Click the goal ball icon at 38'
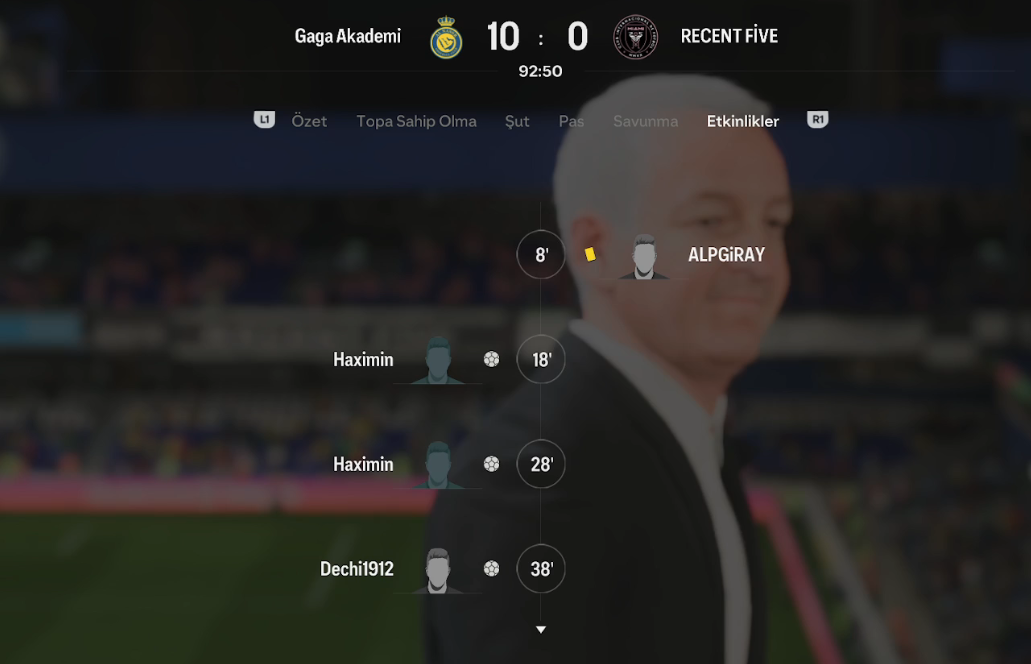 pyautogui.click(x=491, y=569)
